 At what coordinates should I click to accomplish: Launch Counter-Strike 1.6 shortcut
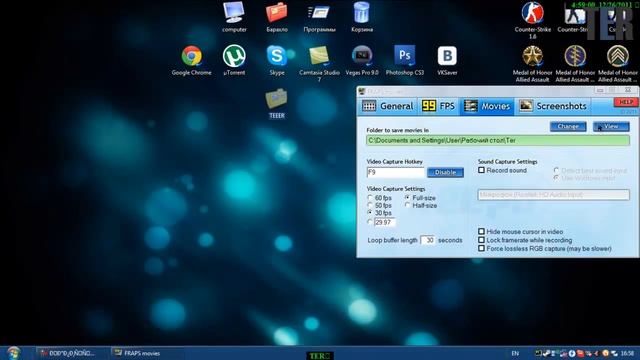coord(533,20)
